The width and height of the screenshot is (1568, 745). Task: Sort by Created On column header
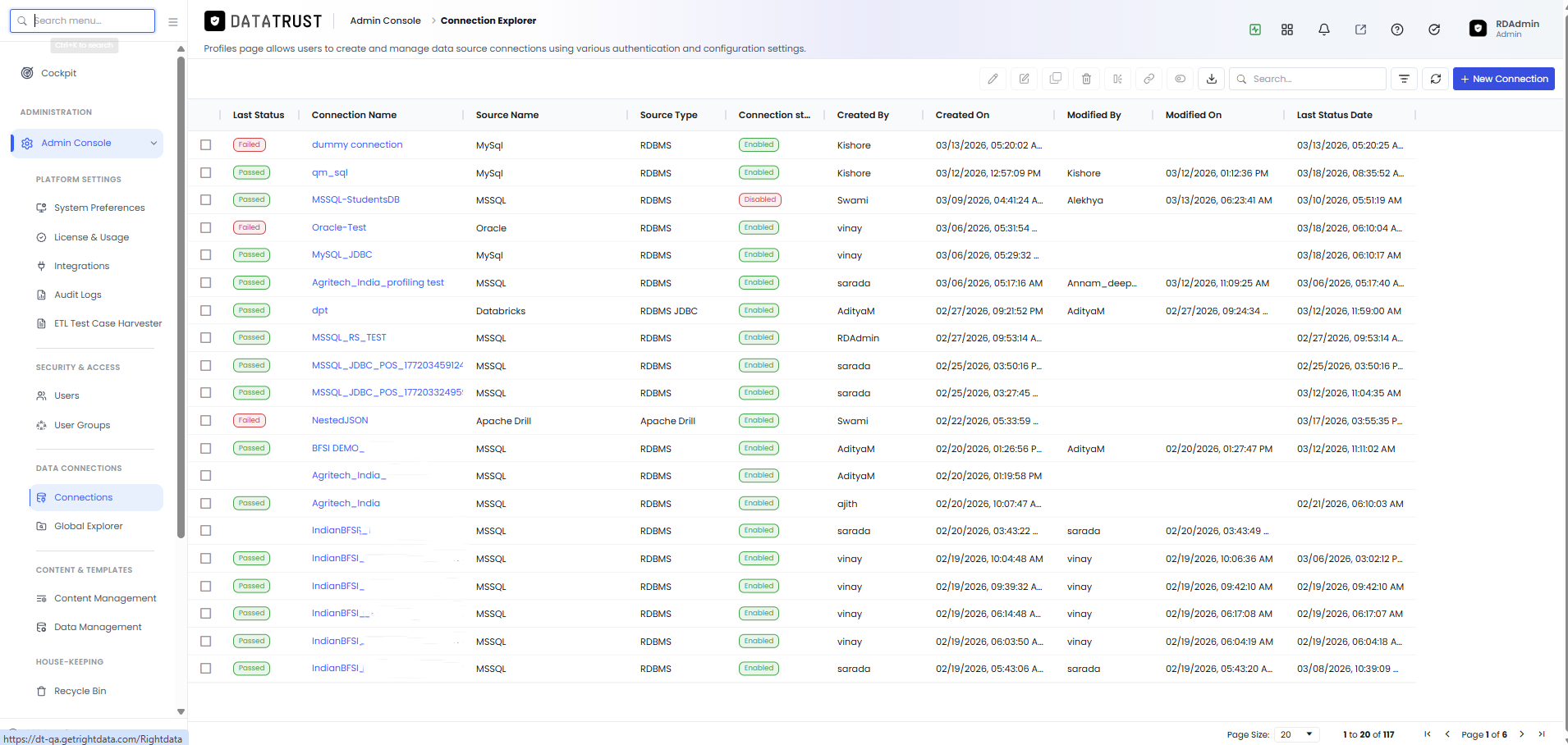pyautogui.click(x=962, y=115)
